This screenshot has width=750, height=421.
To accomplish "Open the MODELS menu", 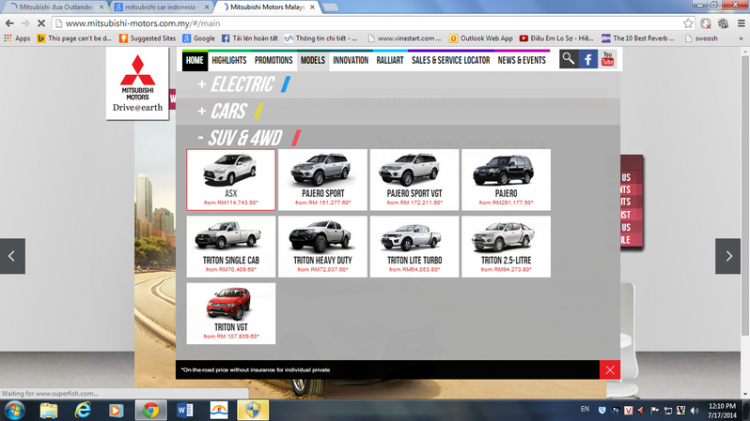I will tap(313, 60).
